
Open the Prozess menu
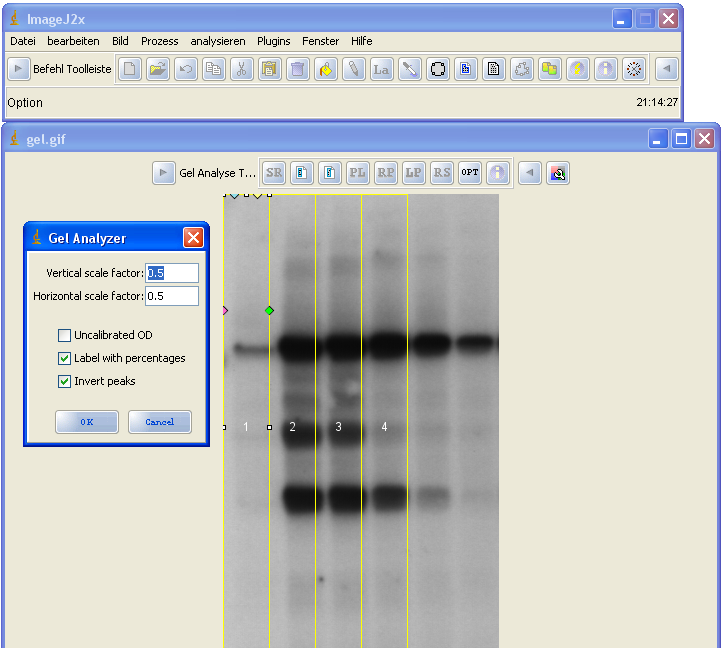tap(160, 41)
